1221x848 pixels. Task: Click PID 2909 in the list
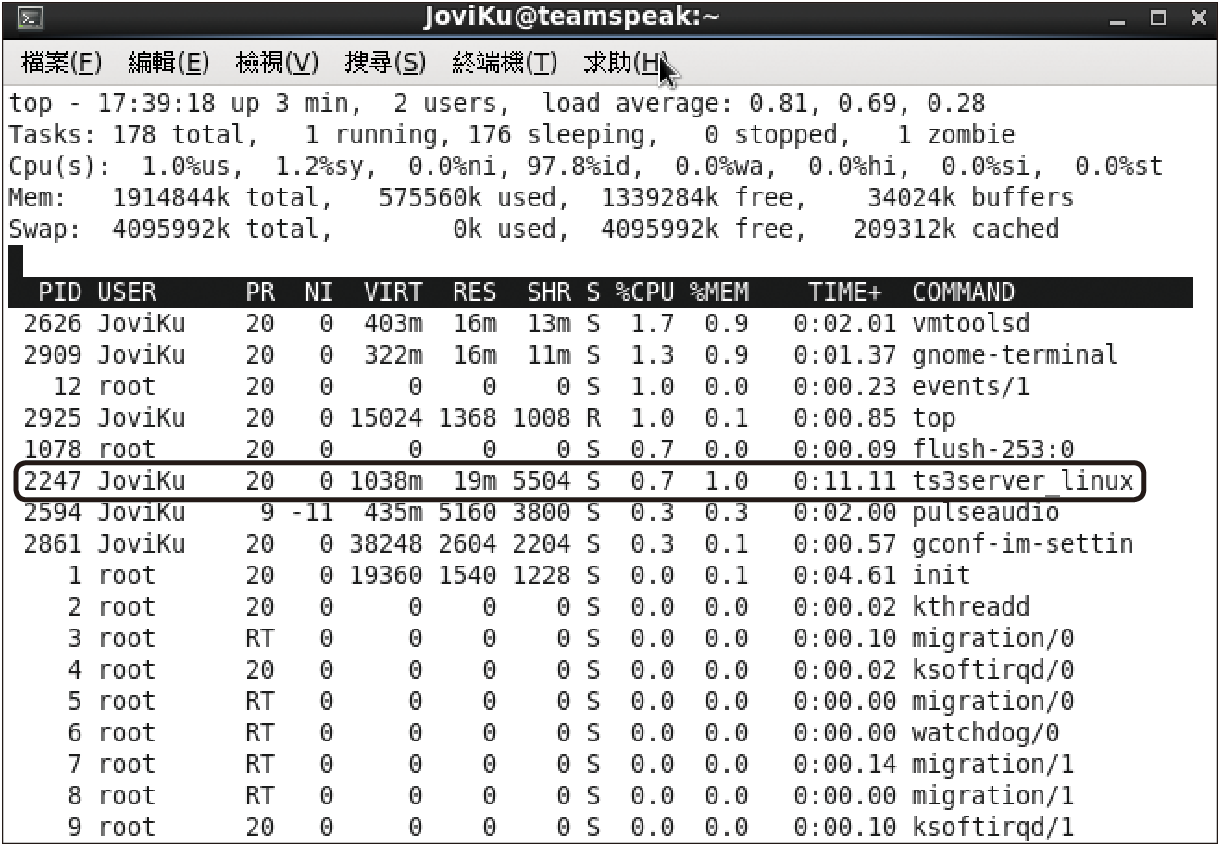click(54, 356)
